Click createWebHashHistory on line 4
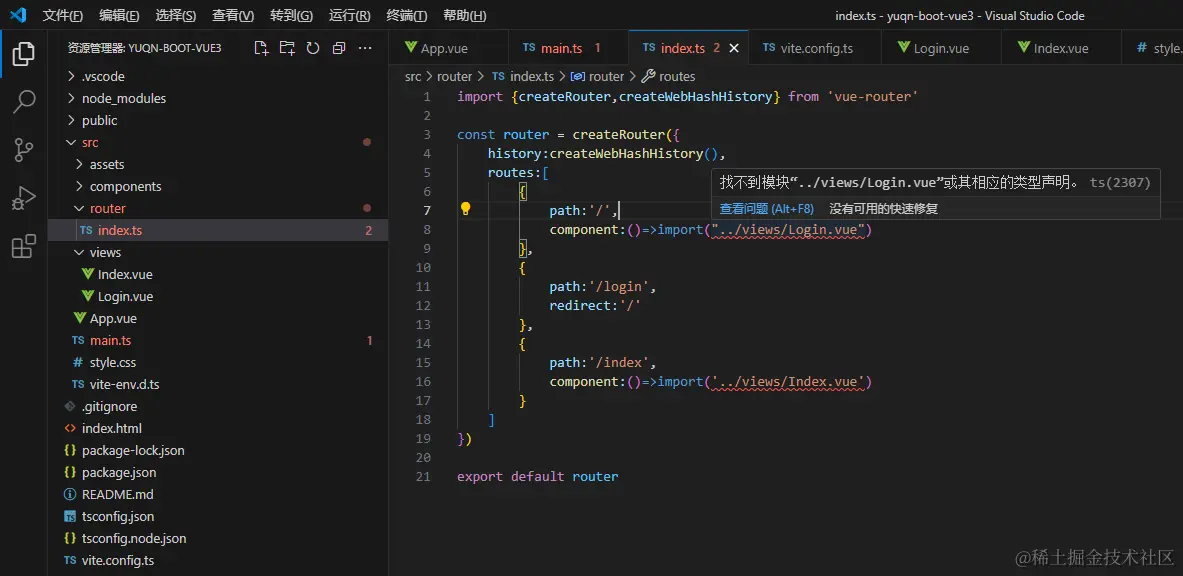This screenshot has width=1183, height=576. (x=626, y=154)
